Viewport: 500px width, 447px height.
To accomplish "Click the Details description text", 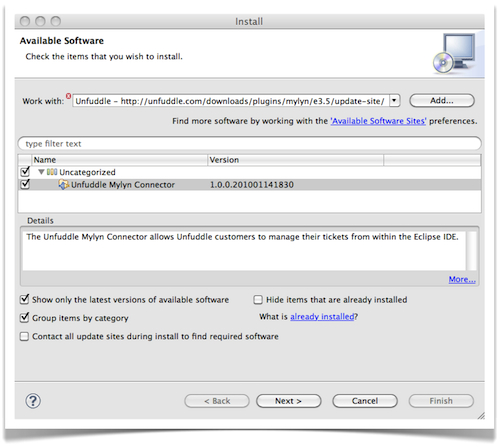I will (x=242, y=237).
